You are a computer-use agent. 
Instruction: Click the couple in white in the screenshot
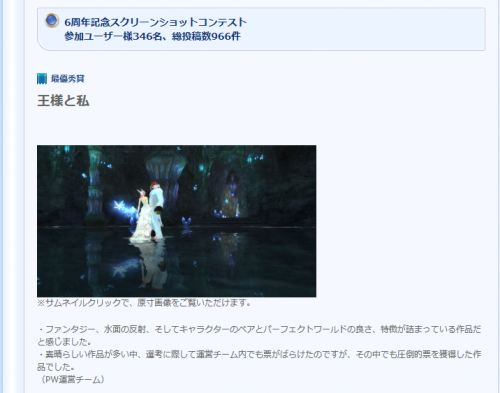tap(148, 212)
